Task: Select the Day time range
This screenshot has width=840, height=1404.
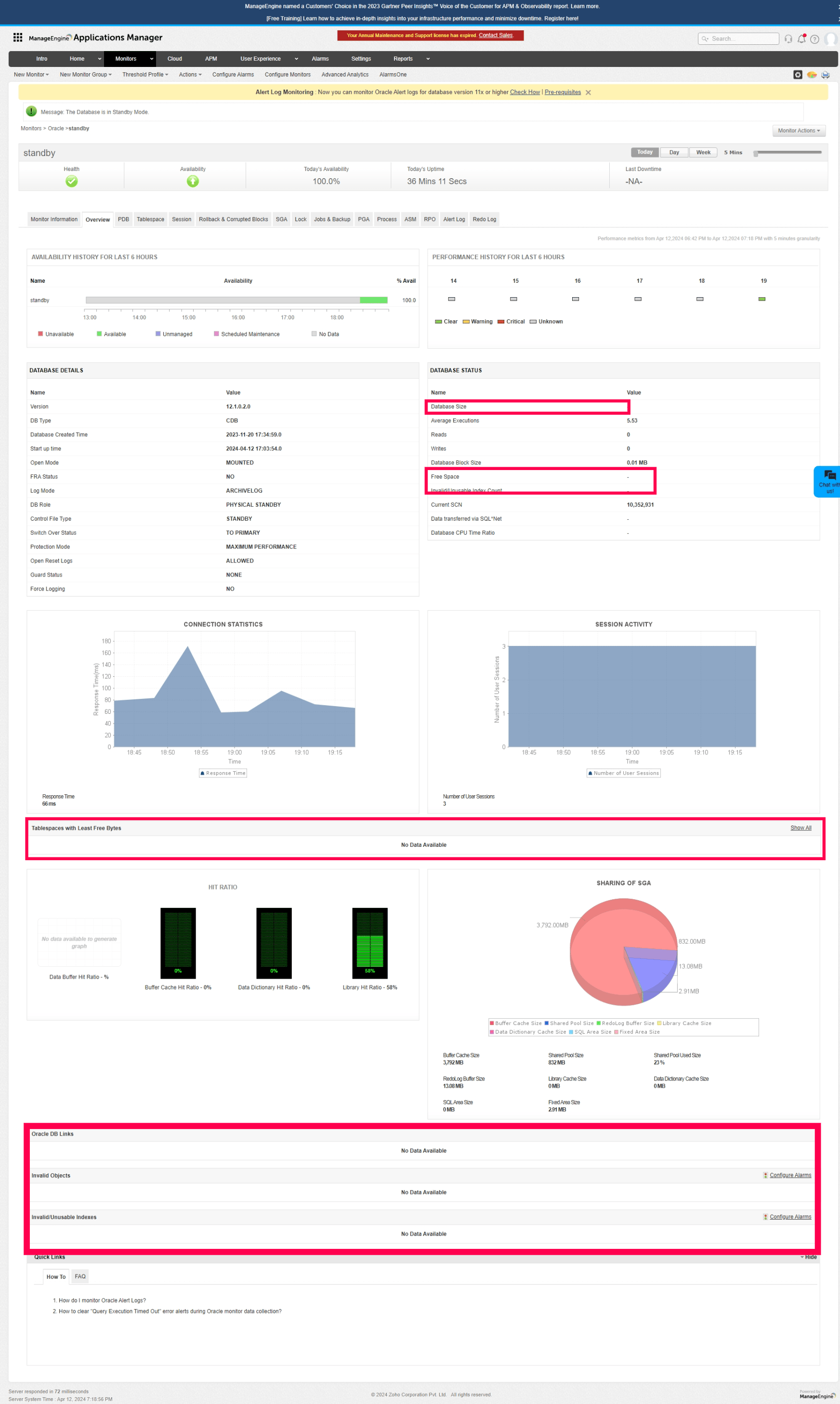Action: [673, 152]
